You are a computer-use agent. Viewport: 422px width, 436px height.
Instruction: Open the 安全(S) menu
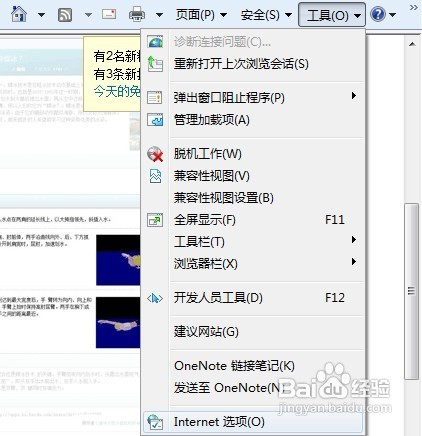click(266, 15)
